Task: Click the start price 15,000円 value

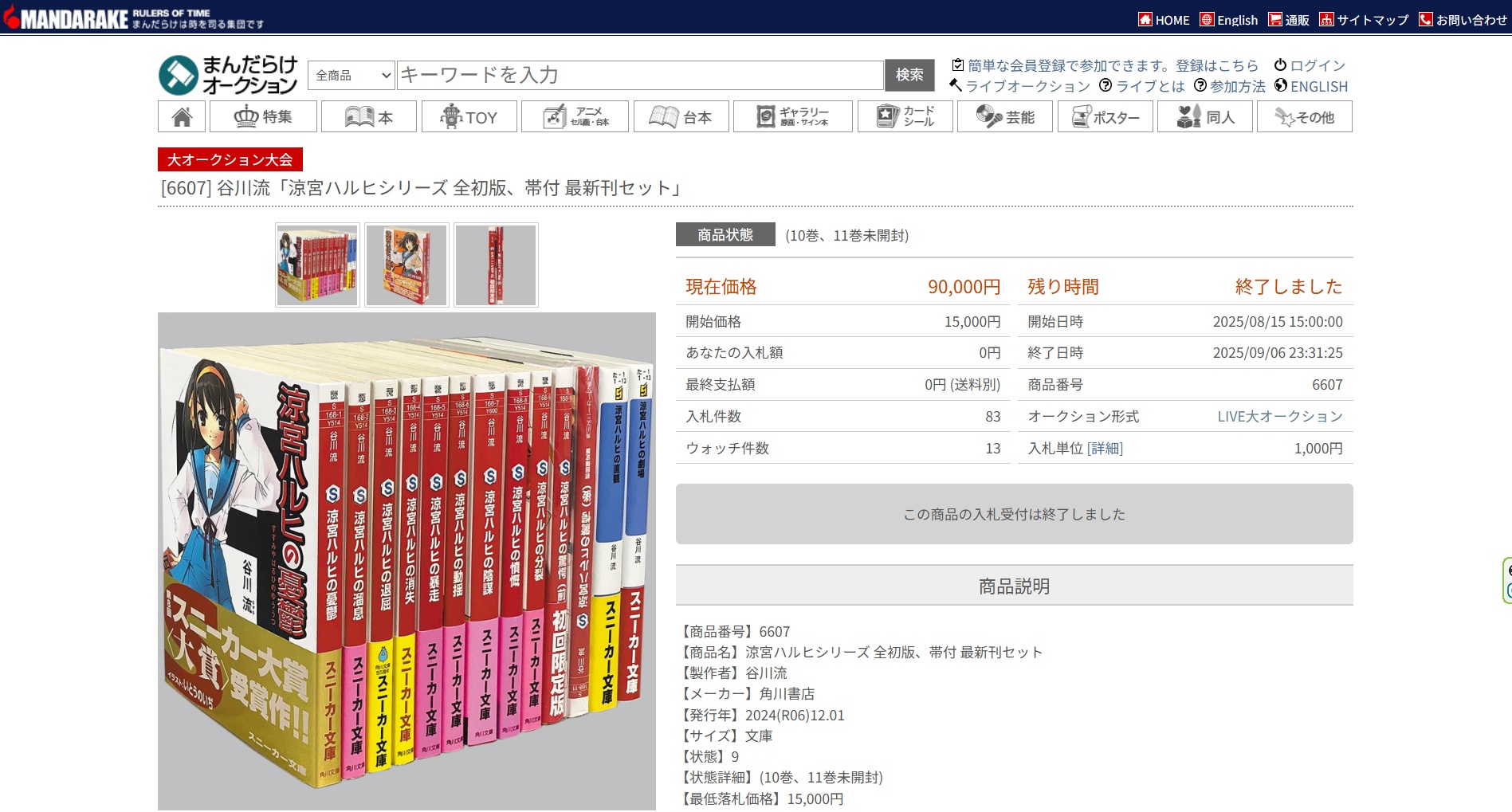Action: tap(972, 321)
